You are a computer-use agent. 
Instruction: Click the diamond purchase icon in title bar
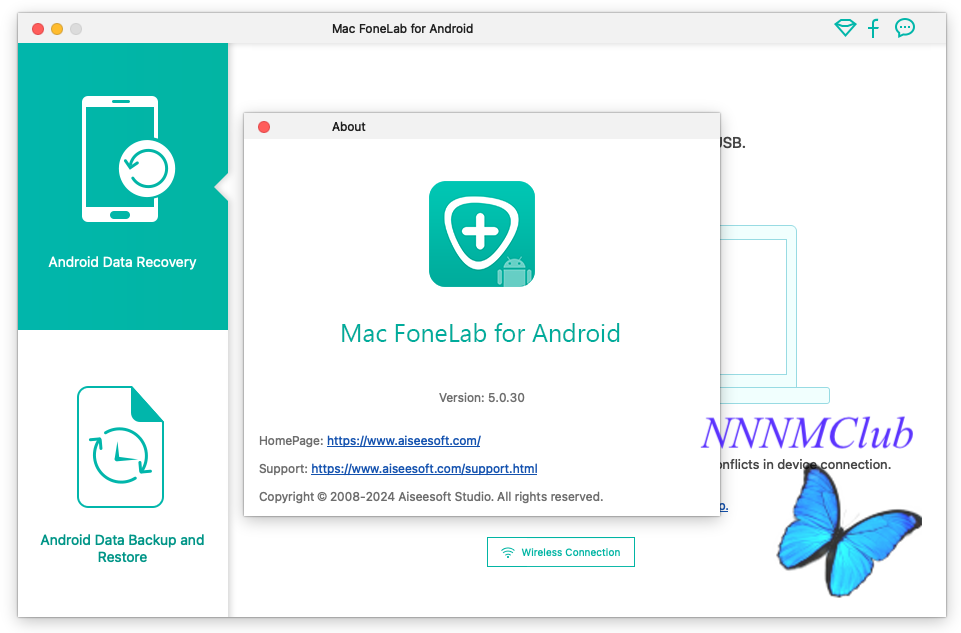(845, 28)
